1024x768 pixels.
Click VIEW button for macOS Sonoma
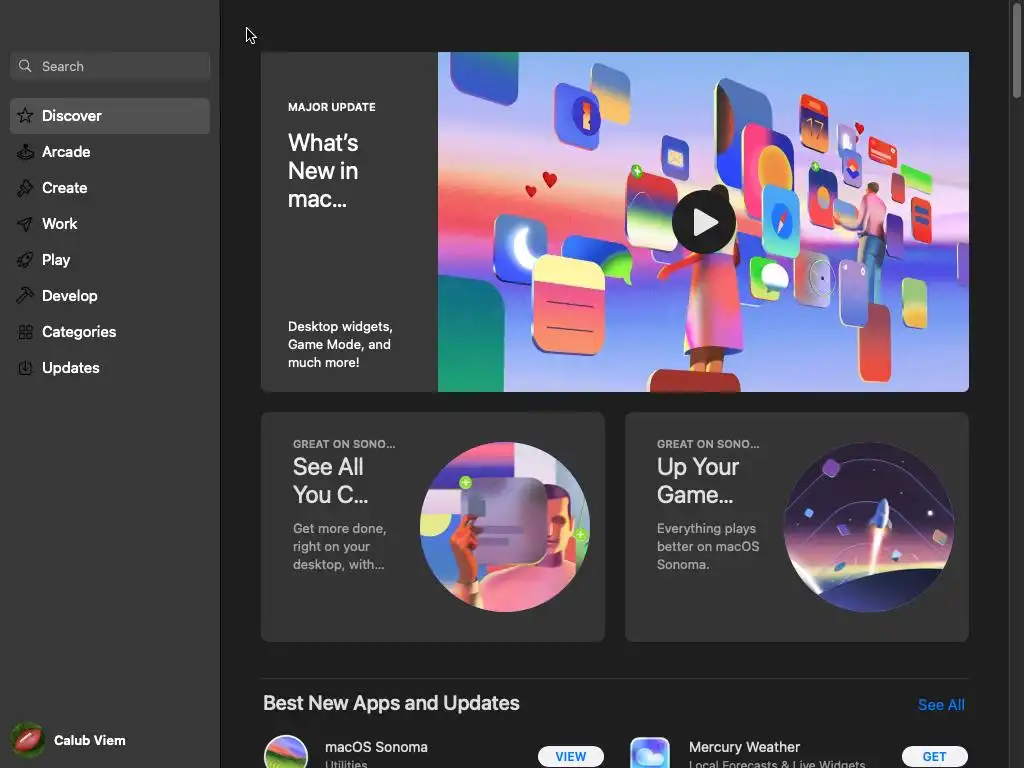(571, 756)
